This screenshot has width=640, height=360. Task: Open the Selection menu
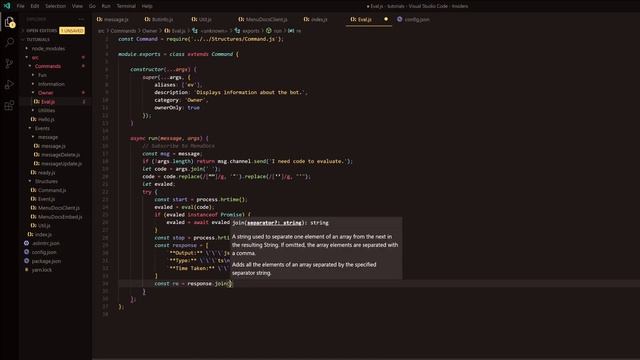(x=56, y=6)
